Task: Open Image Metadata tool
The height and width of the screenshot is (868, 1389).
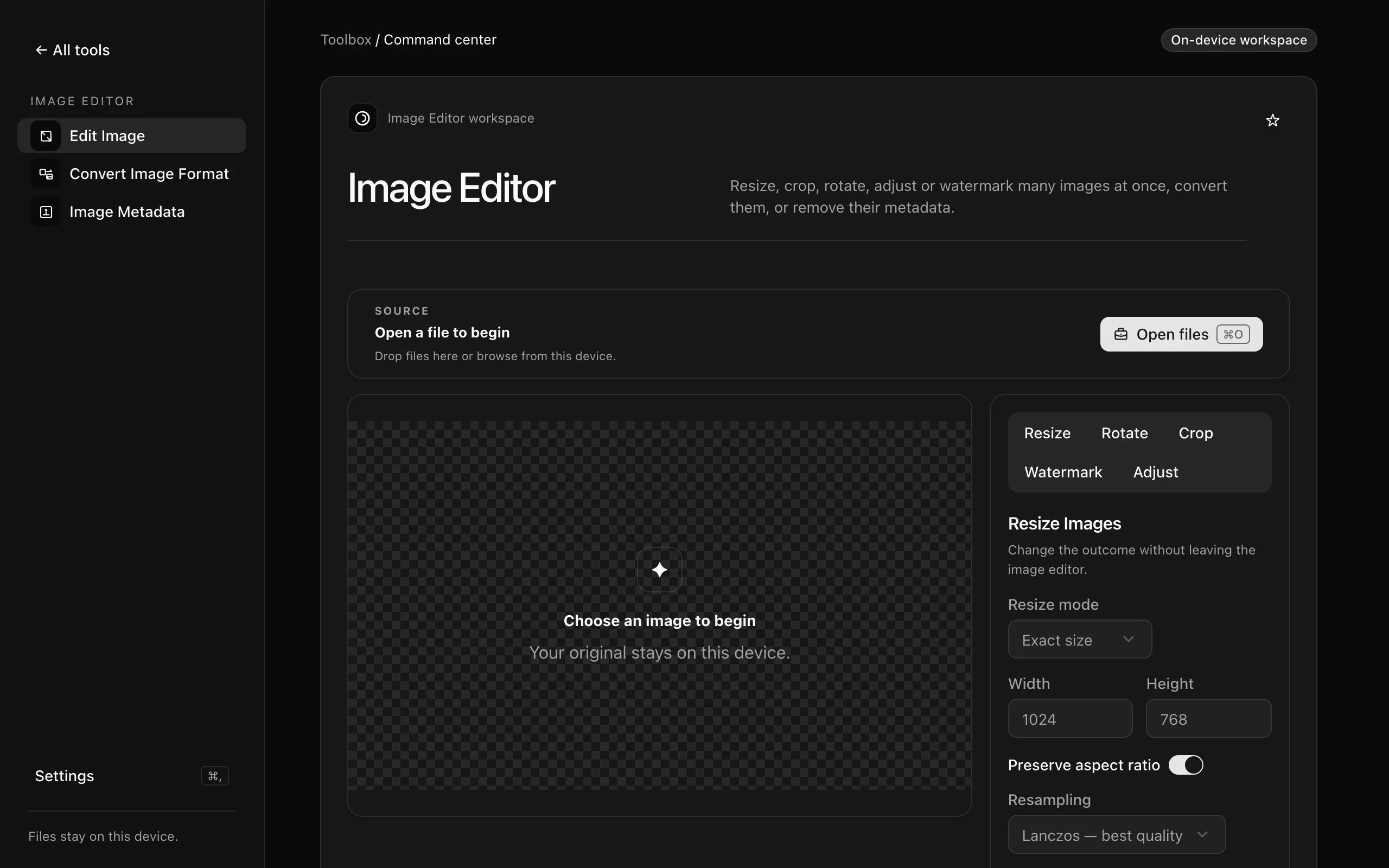Action: [132, 212]
